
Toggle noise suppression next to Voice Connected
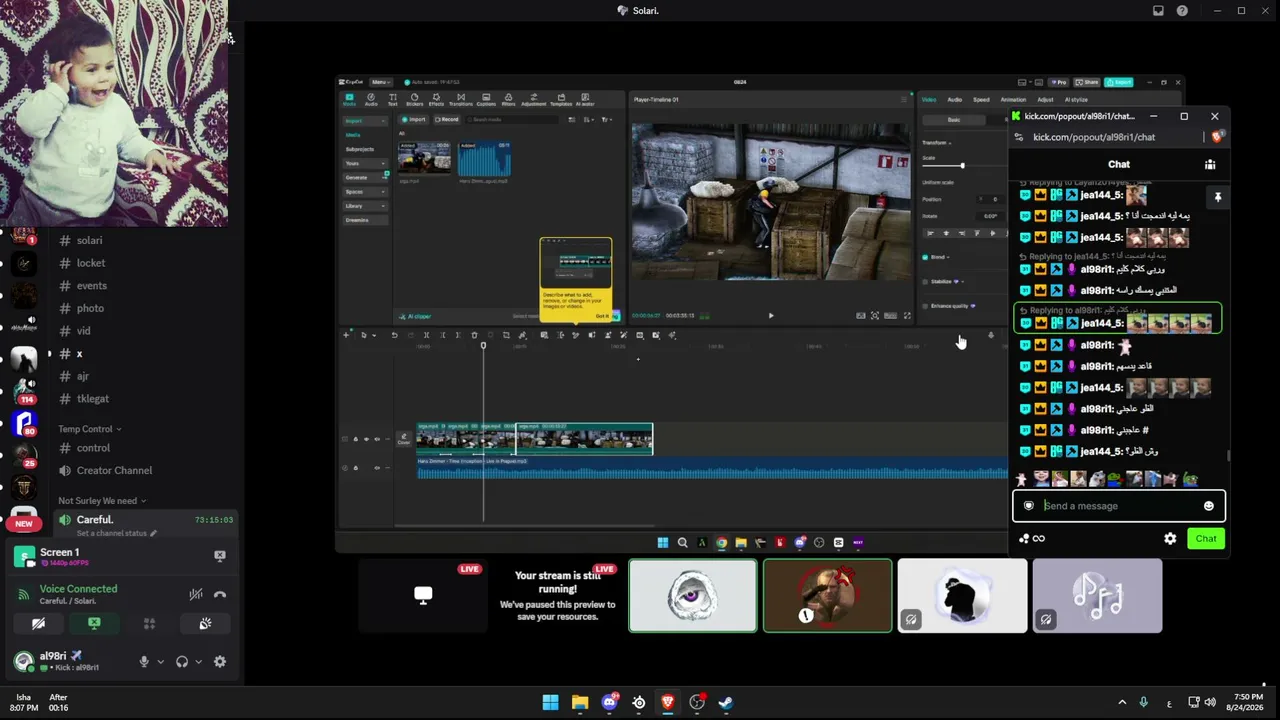196,594
